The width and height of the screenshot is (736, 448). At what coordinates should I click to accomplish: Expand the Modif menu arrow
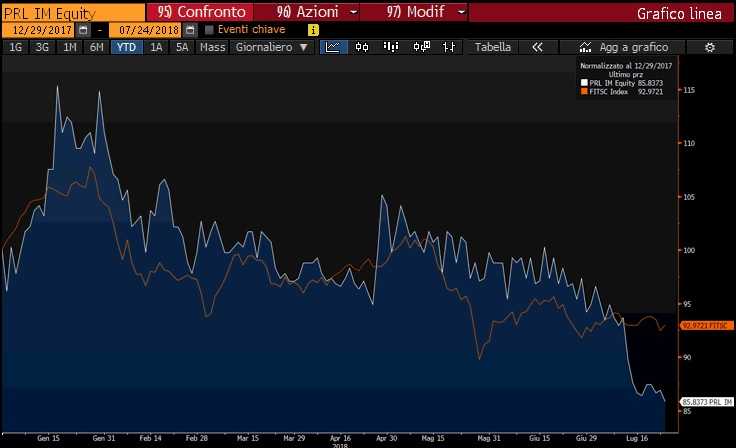click(462, 12)
